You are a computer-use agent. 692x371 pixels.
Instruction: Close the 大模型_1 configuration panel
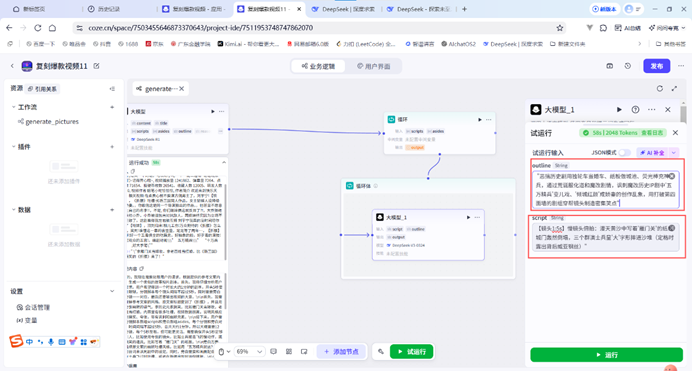click(668, 109)
